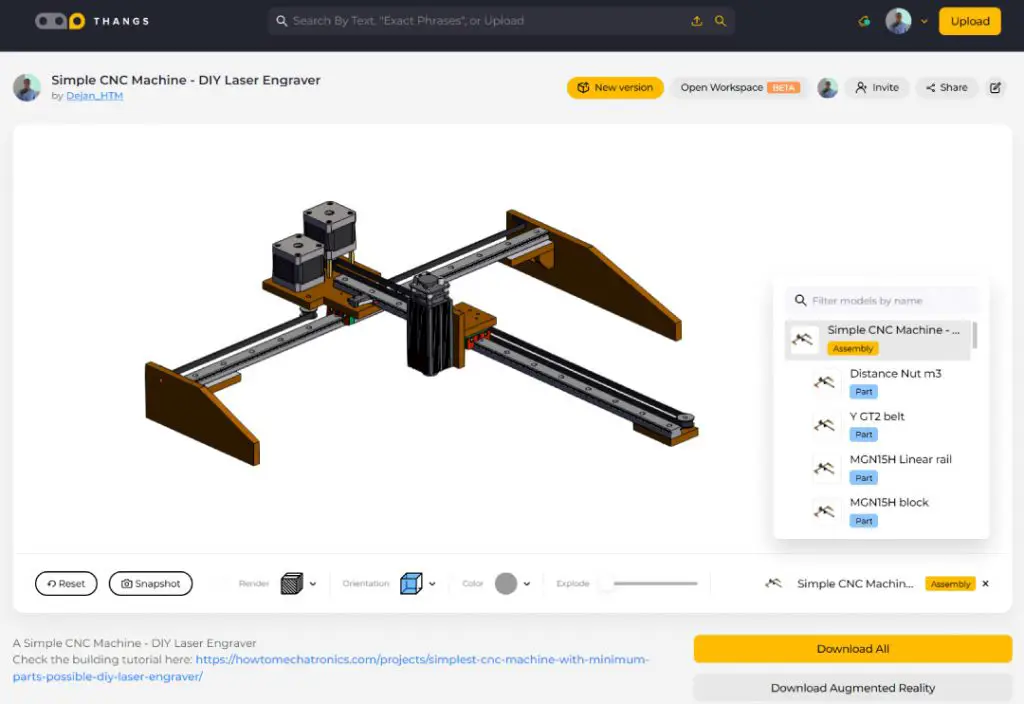Select MGN15H Linear rail part

pyautogui.click(x=900, y=459)
